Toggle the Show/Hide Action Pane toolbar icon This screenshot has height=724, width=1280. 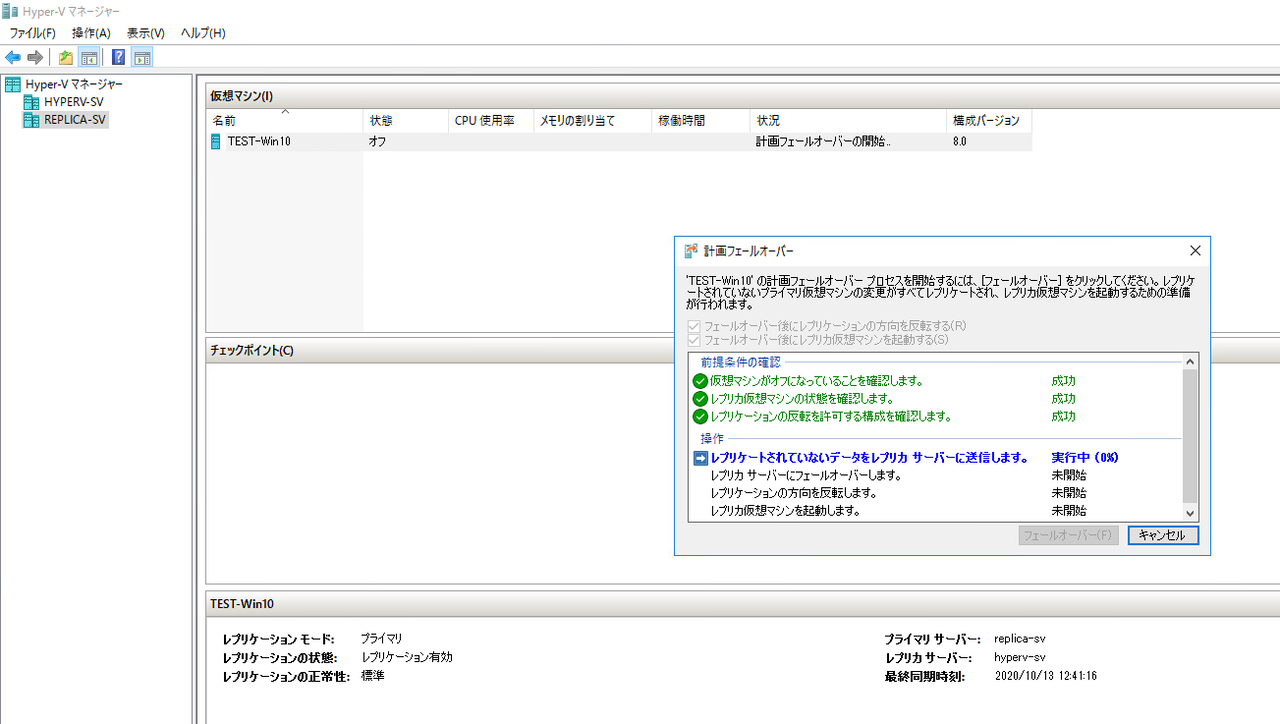[142, 57]
